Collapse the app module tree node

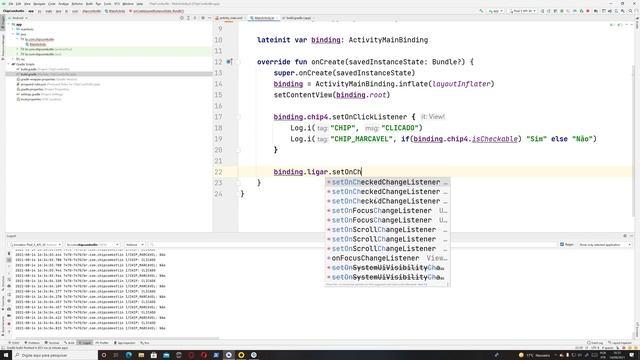click(x=9, y=24)
